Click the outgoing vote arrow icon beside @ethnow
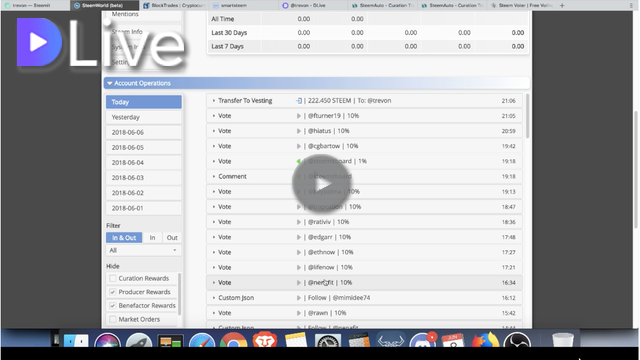This screenshot has height=360, width=640. pyautogui.click(x=299, y=252)
